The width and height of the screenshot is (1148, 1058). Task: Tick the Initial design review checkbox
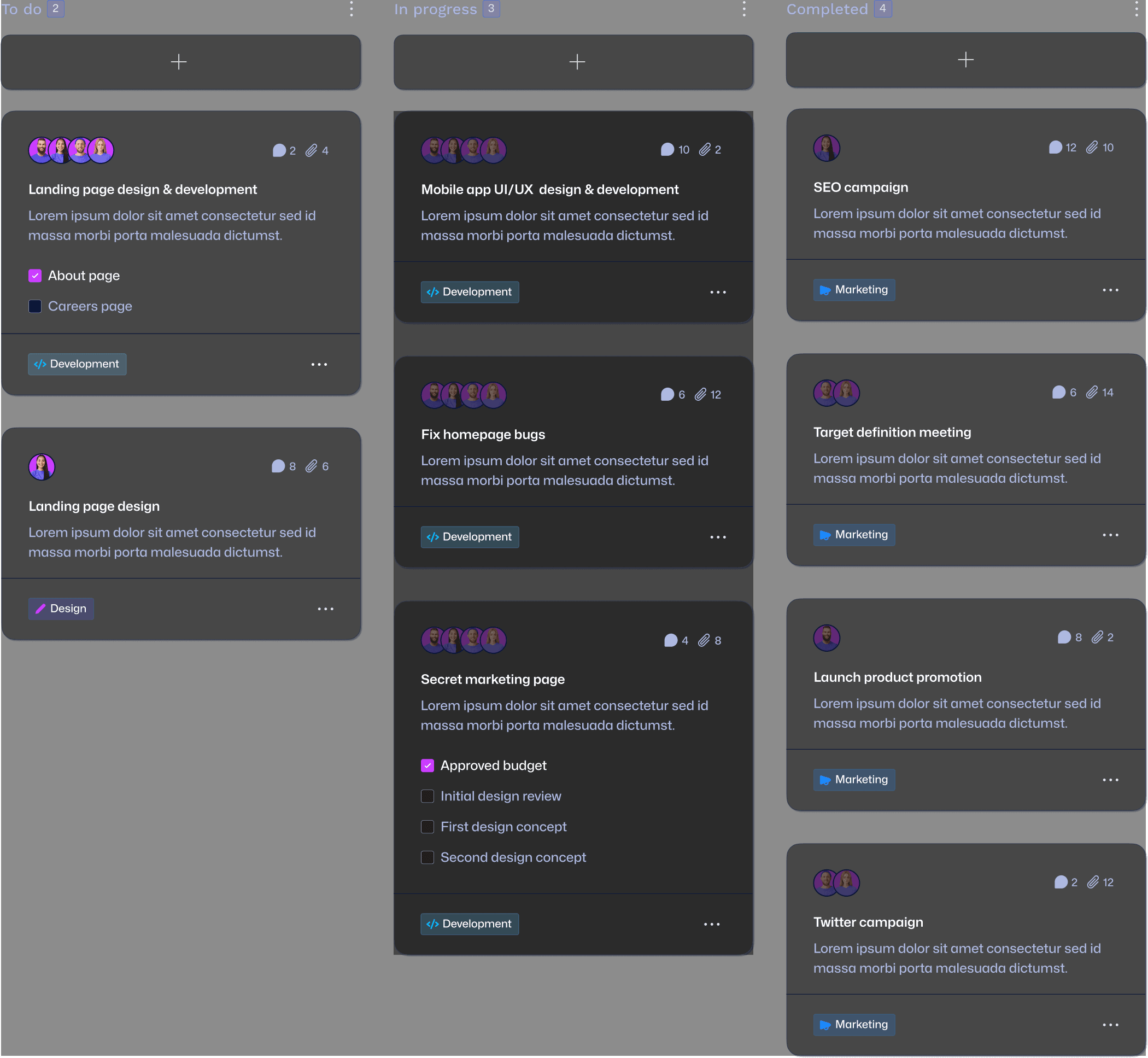pyautogui.click(x=427, y=796)
